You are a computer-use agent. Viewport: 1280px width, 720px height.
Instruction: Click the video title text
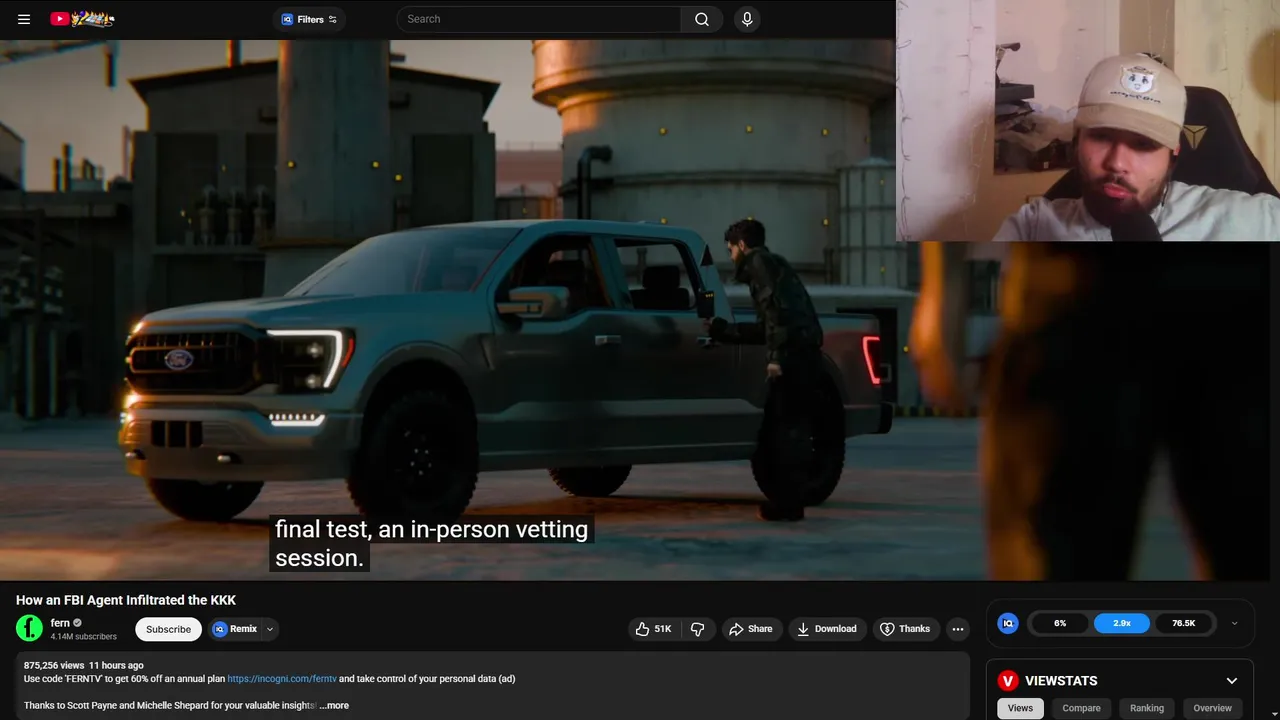click(126, 600)
